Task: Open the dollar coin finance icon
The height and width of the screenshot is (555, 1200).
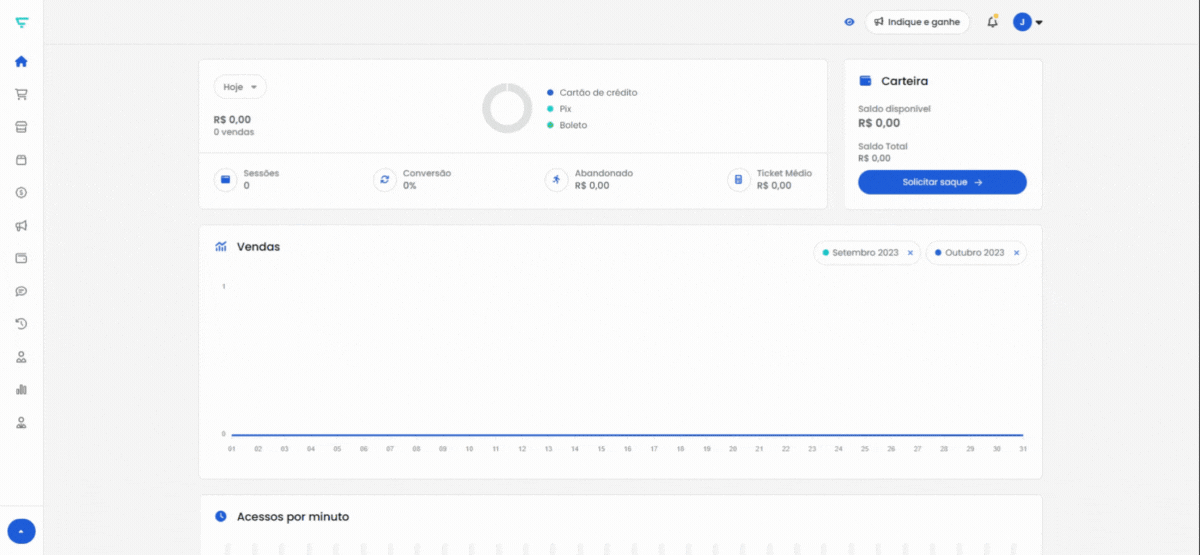Action: [x=21, y=192]
